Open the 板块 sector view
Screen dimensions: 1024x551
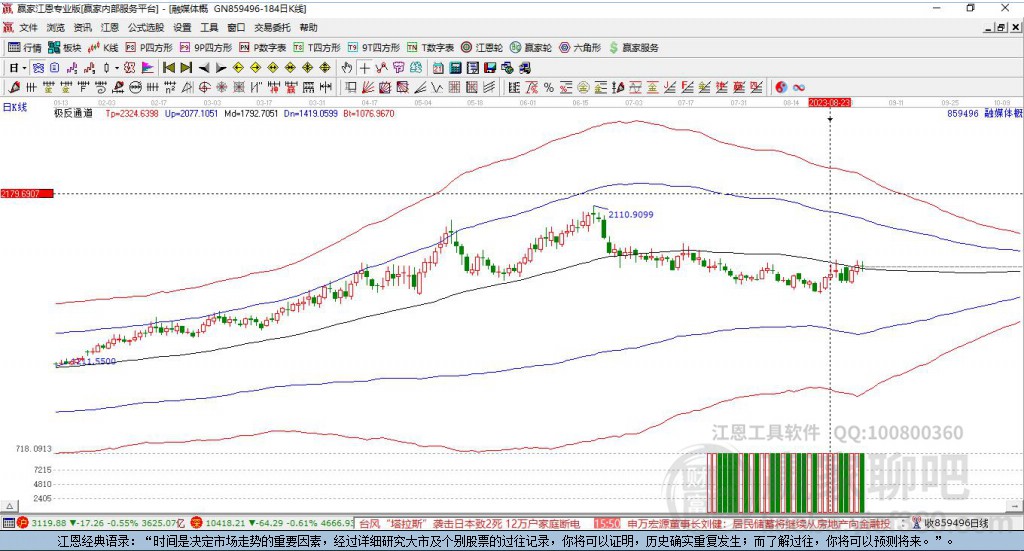click(65, 48)
